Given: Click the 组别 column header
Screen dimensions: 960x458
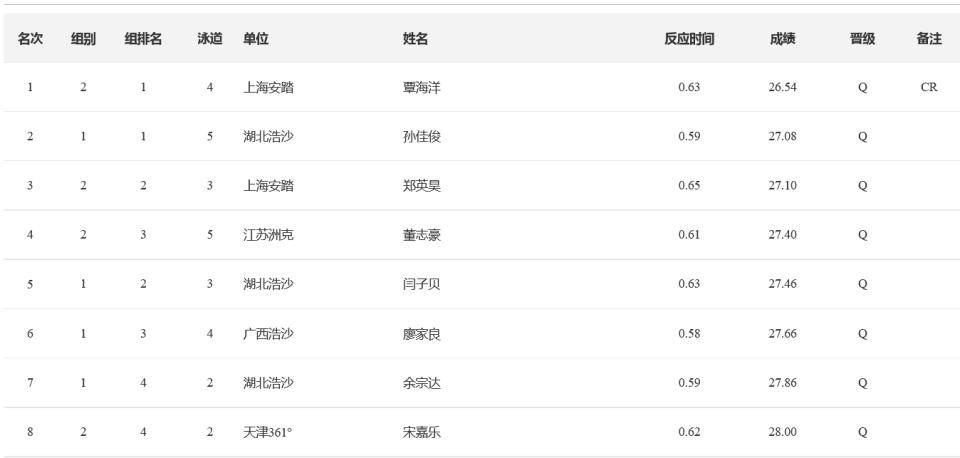Looking at the screenshot, I should tap(83, 39).
